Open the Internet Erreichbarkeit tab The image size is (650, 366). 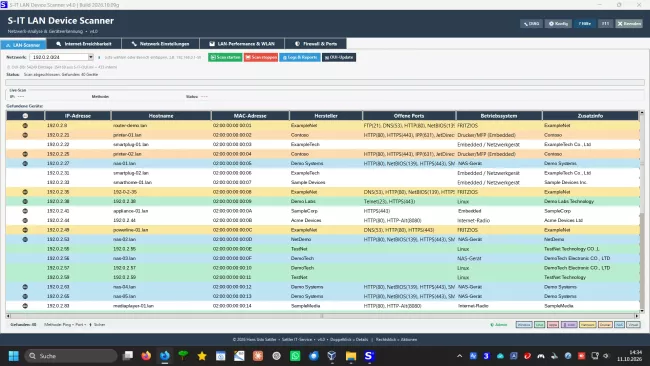84,44
